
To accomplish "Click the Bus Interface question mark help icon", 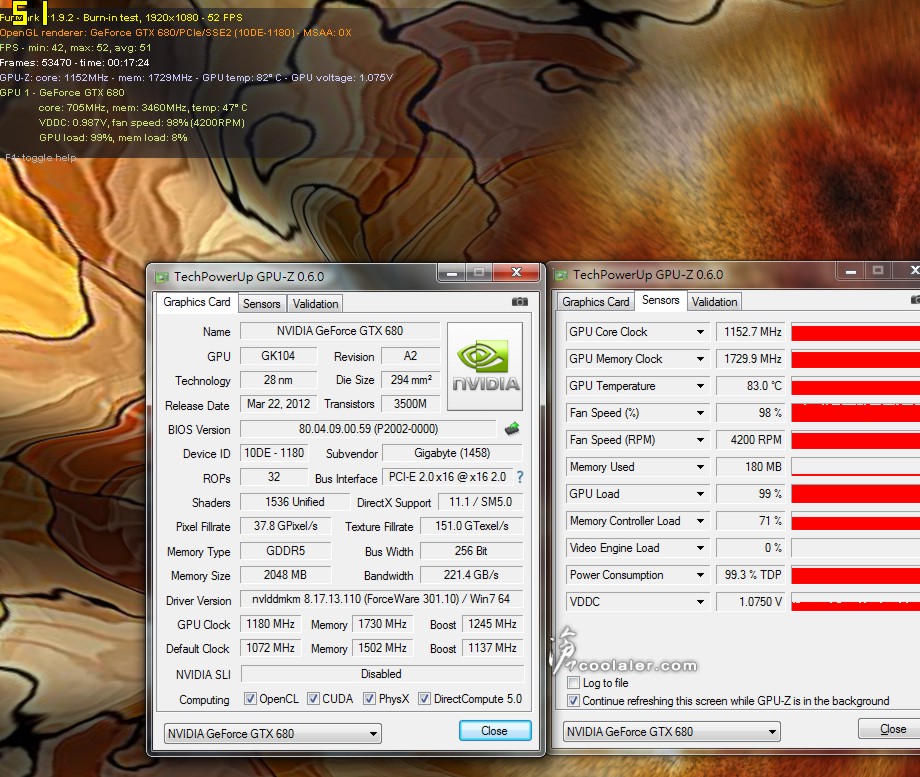I will point(520,478).
